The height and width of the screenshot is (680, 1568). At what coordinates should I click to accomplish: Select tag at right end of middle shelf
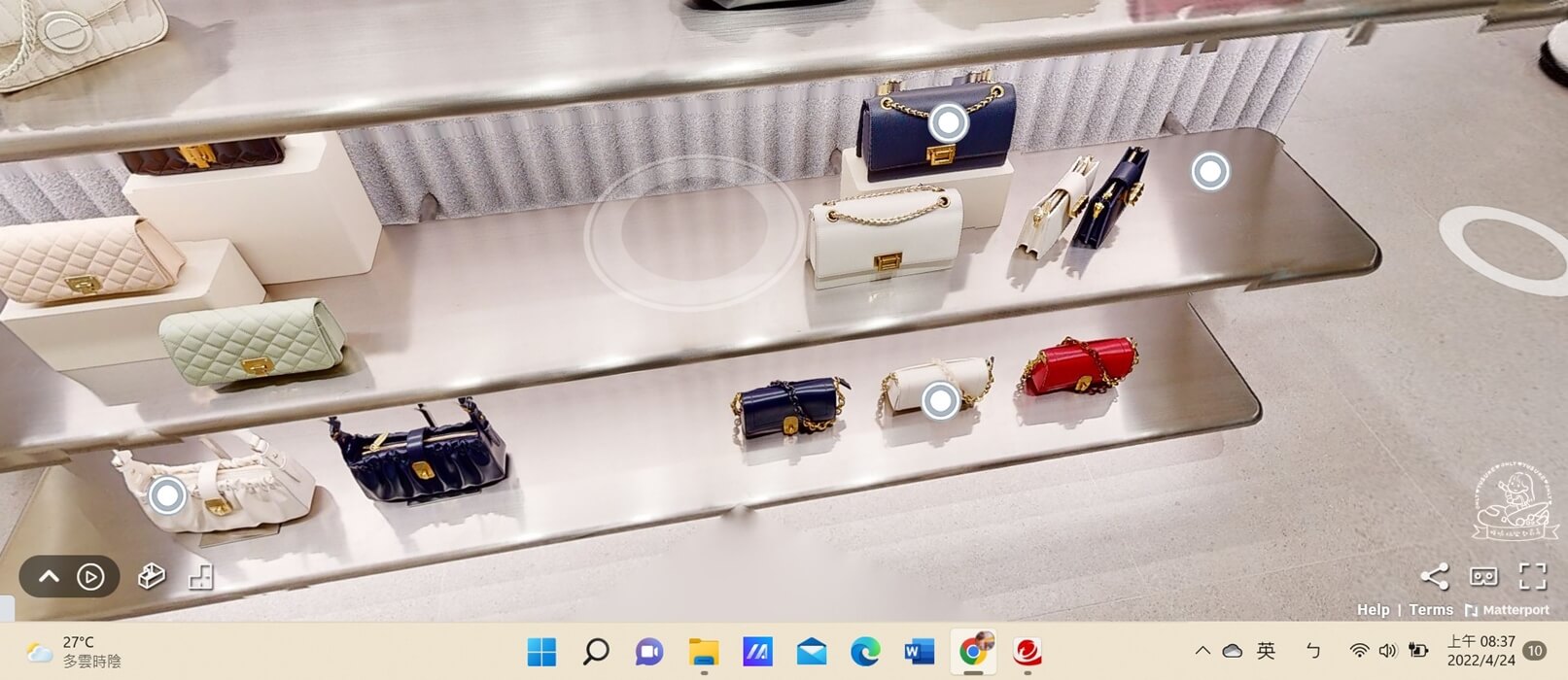coord(1210,172)
